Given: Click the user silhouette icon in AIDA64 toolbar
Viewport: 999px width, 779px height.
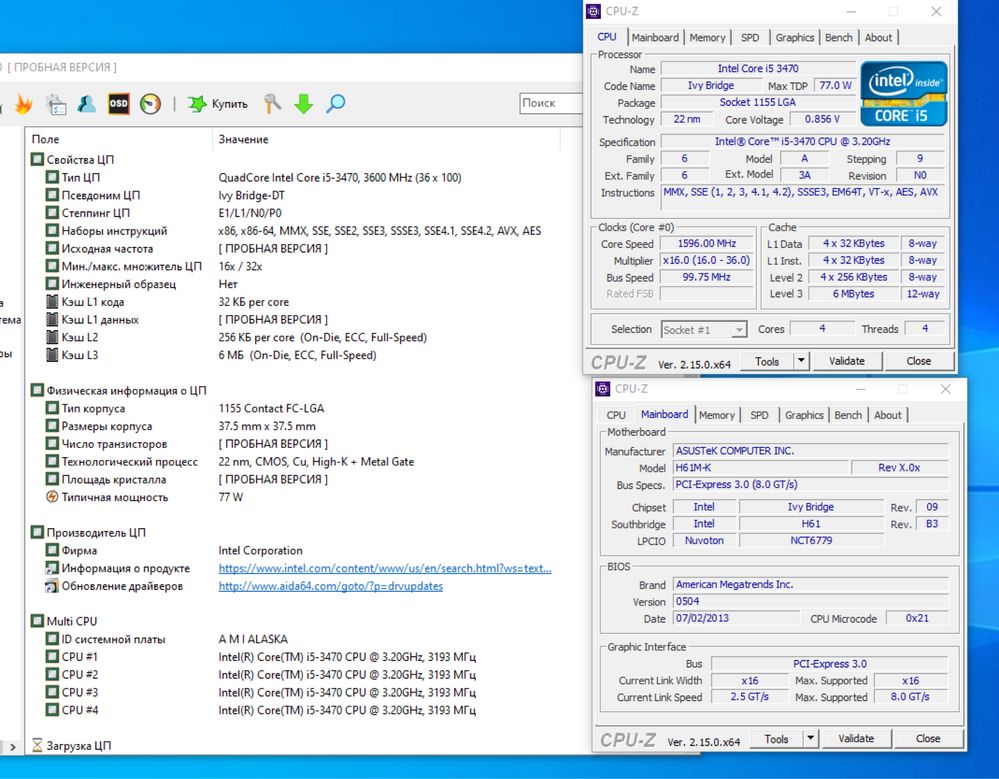Looking at the screenshot, I should pos(87,104).
